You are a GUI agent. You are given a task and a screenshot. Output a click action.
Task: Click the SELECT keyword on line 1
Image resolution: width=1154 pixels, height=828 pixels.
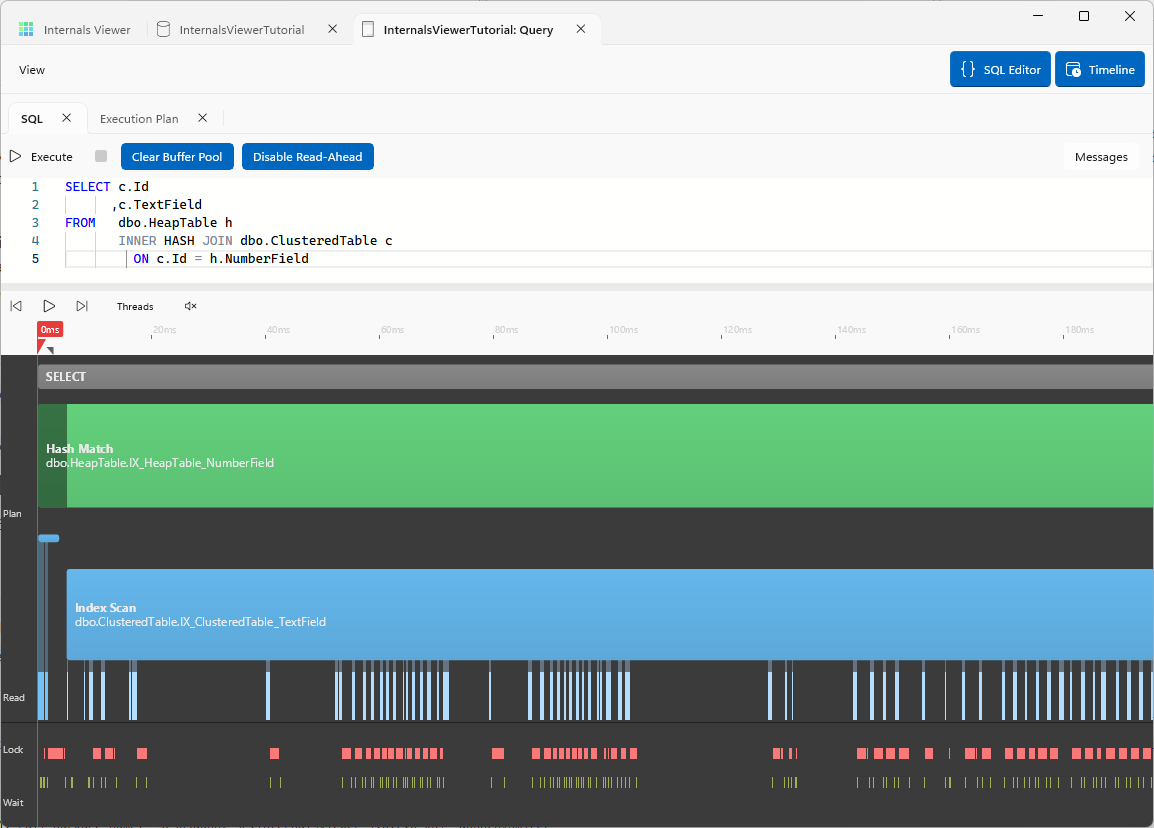point(88,187)
